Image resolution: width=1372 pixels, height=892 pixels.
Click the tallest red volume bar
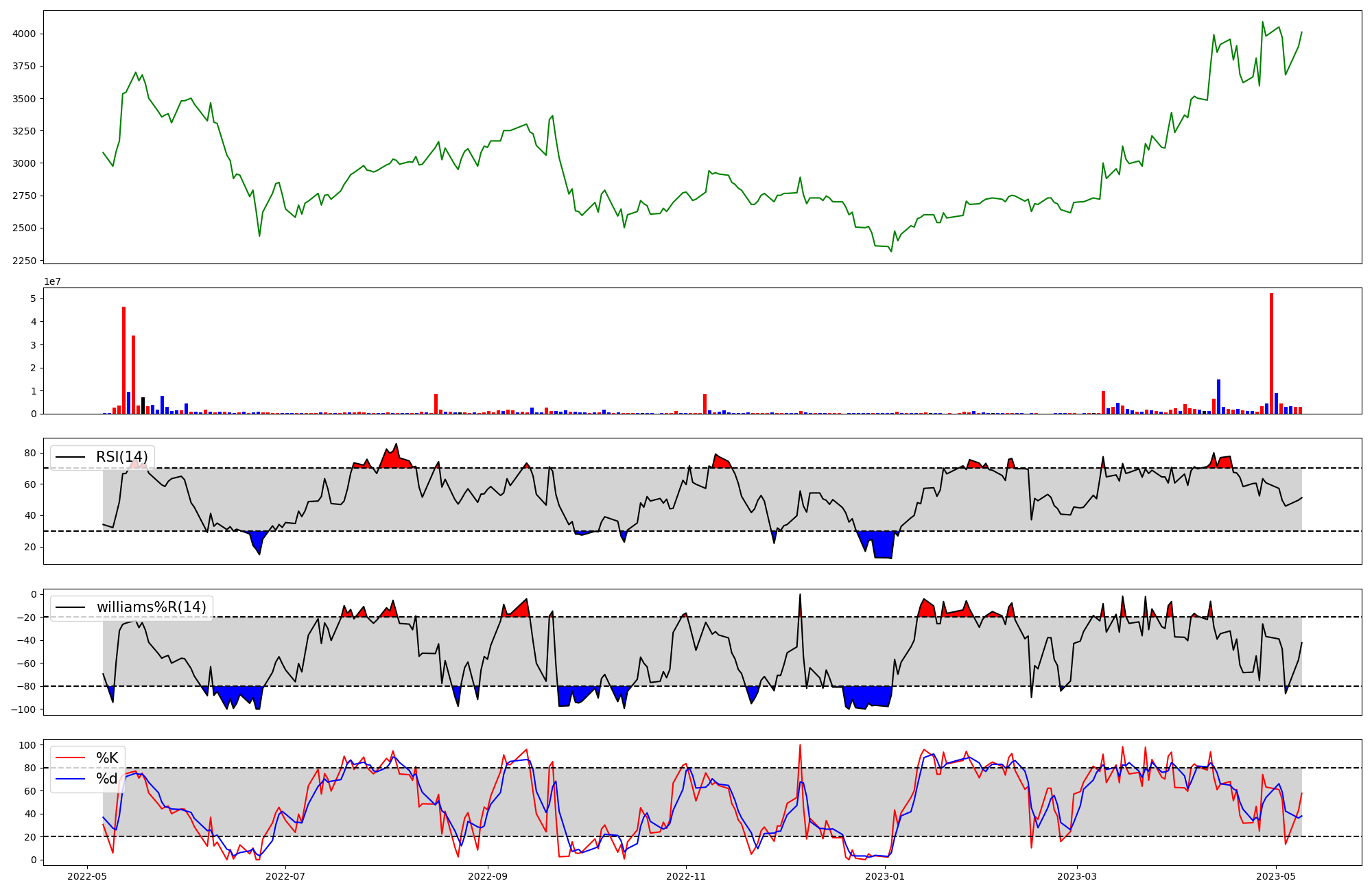pyautogui.click(x=1271, y=353)
